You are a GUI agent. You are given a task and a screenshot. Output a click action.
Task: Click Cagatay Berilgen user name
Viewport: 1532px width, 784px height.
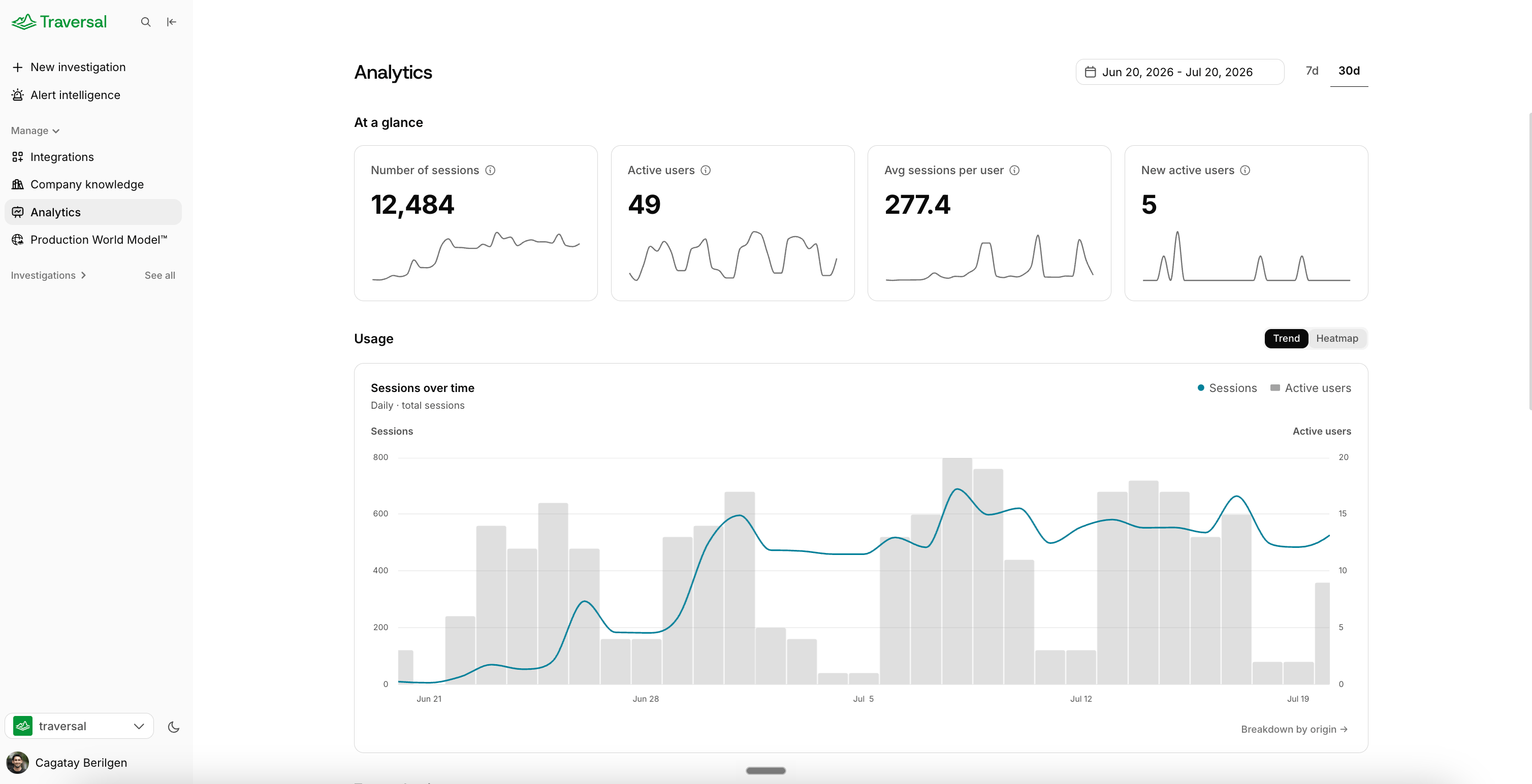(x=81, y=763)
